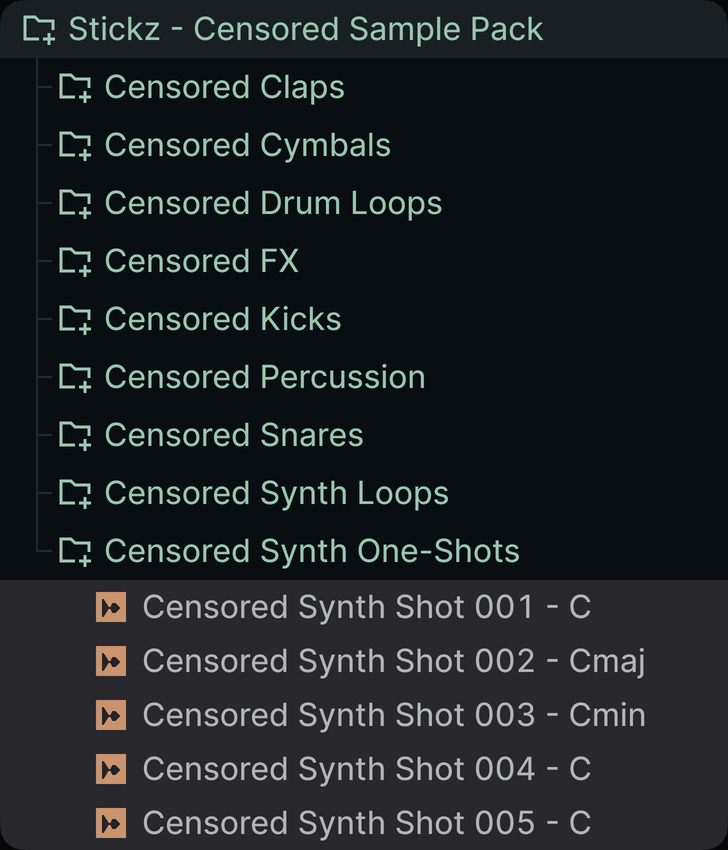Select Censored Synth Shot 004 - C sample

coord(364,769)
